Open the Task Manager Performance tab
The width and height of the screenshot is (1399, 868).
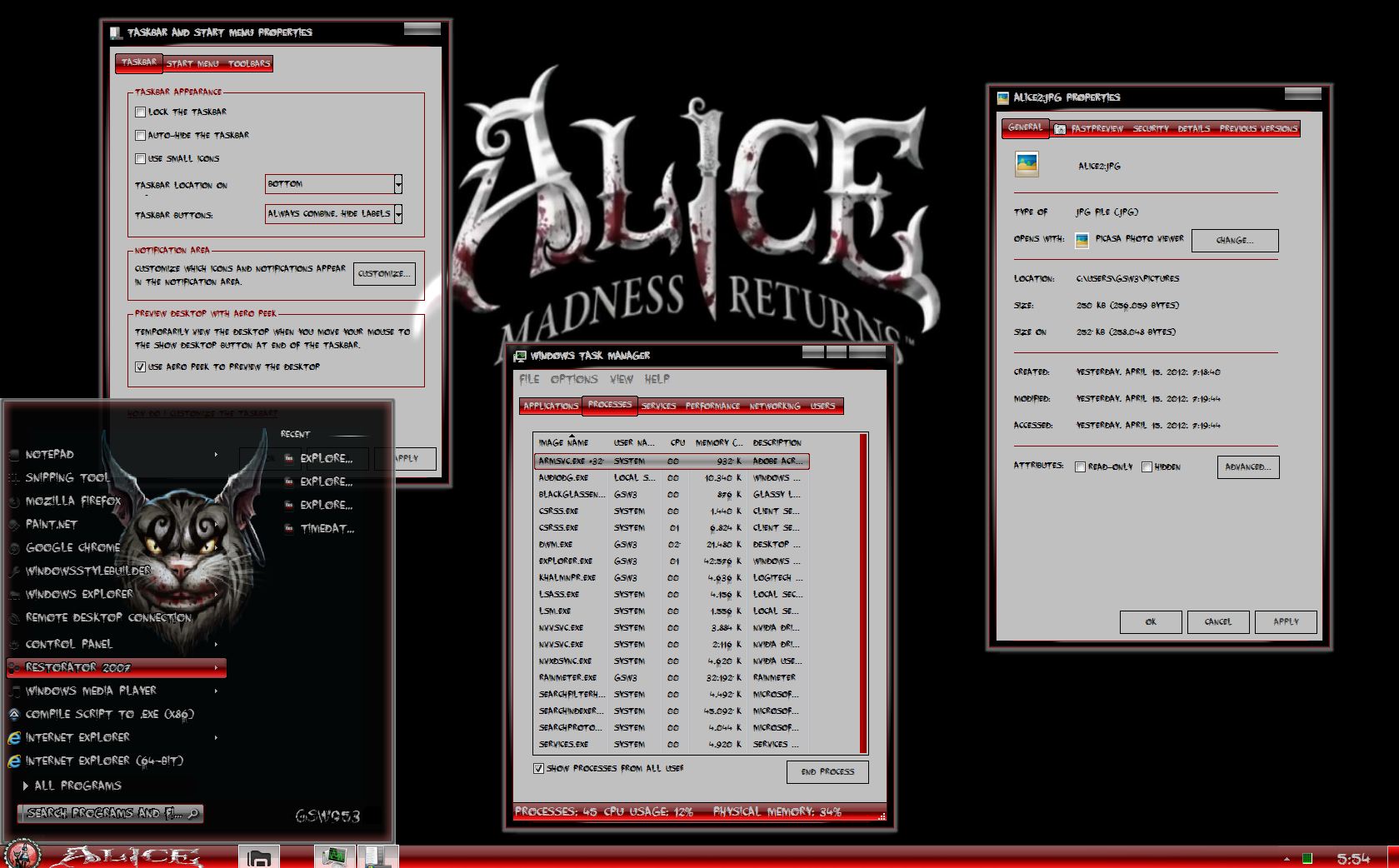coord(712,407)
